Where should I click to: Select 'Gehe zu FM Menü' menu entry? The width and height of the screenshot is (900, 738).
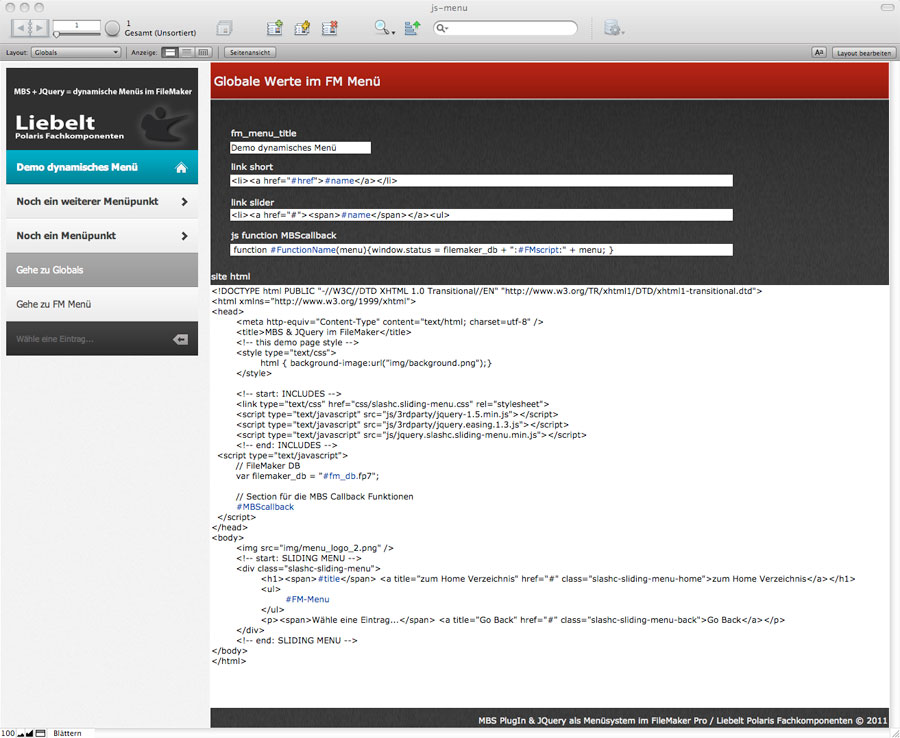pos(54,304)
